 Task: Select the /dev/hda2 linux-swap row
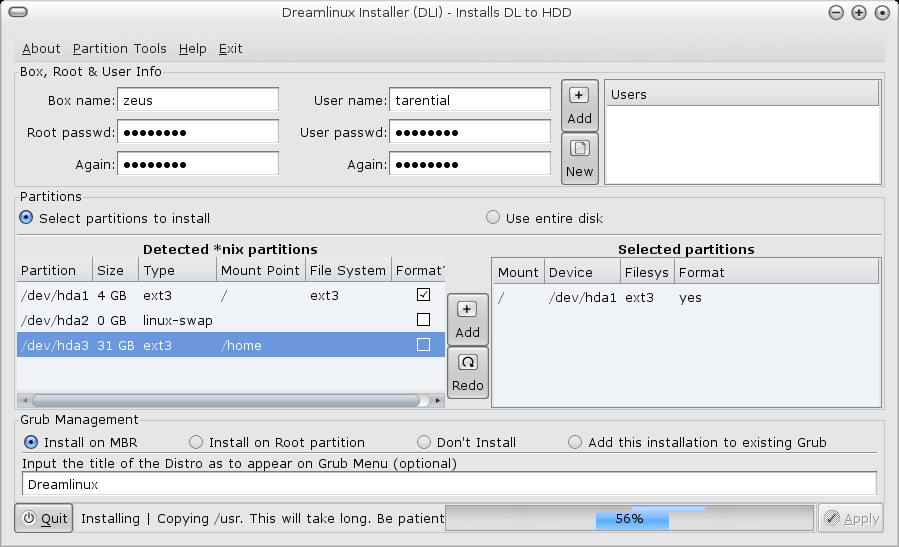[230, 320]
